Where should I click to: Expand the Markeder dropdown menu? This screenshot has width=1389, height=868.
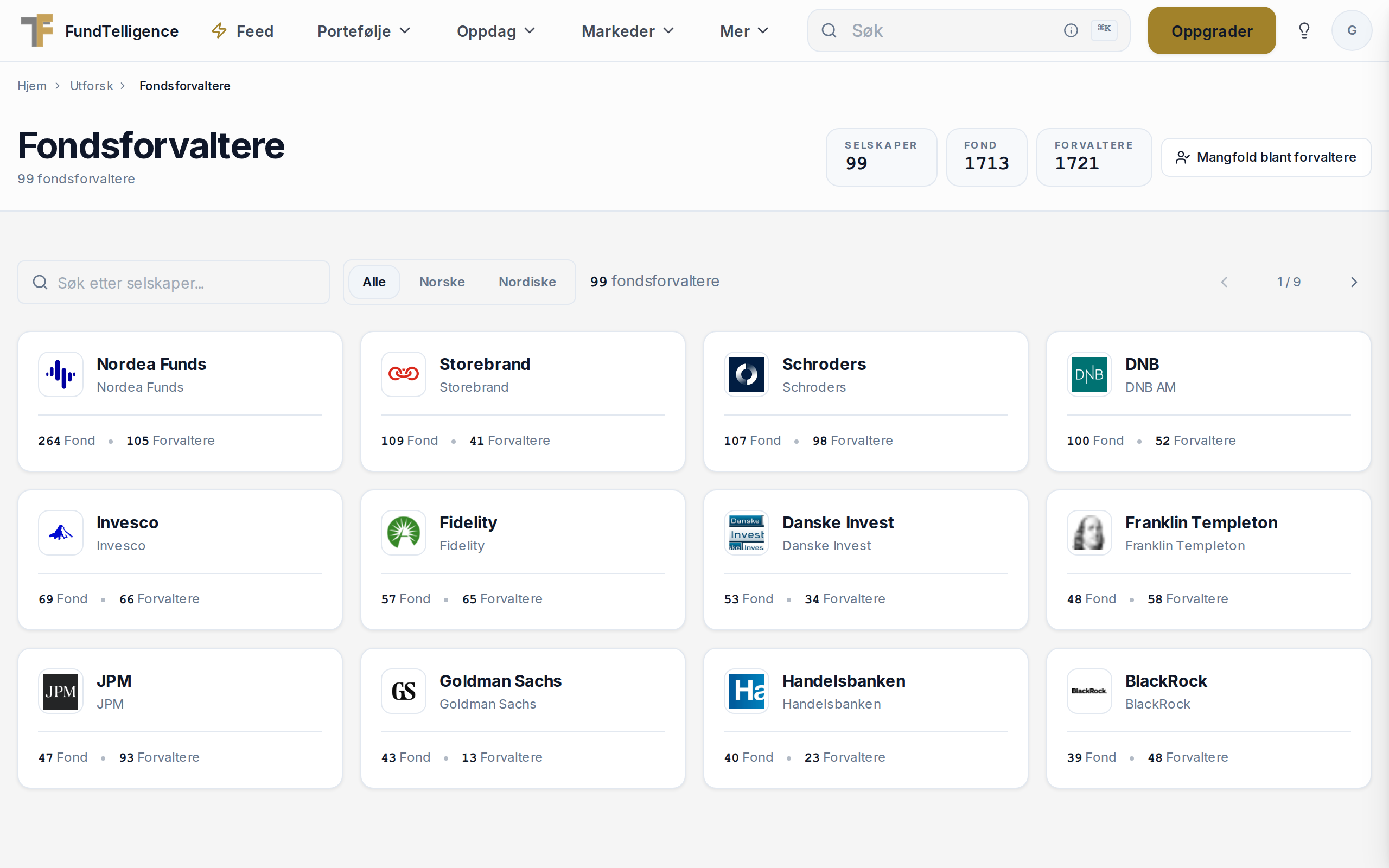[x=627, y=31]
